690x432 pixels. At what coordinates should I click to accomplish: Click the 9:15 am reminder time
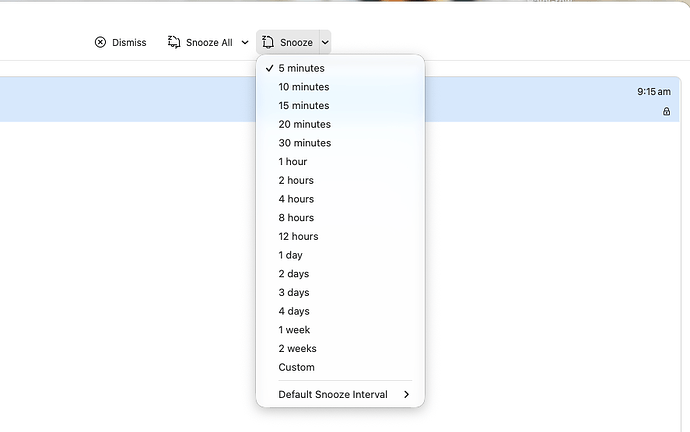click(654, 92)
